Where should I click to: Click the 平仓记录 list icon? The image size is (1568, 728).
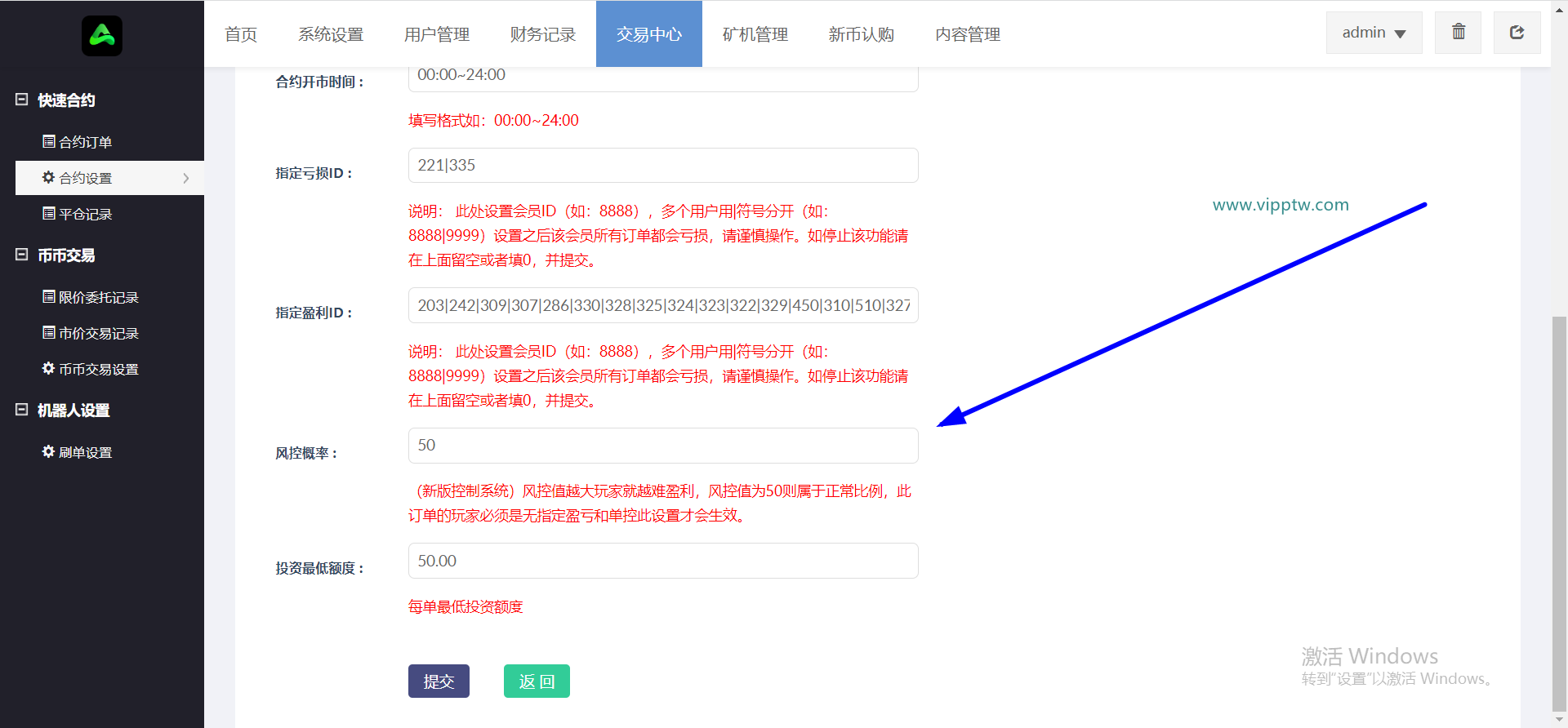pos(49,213)
